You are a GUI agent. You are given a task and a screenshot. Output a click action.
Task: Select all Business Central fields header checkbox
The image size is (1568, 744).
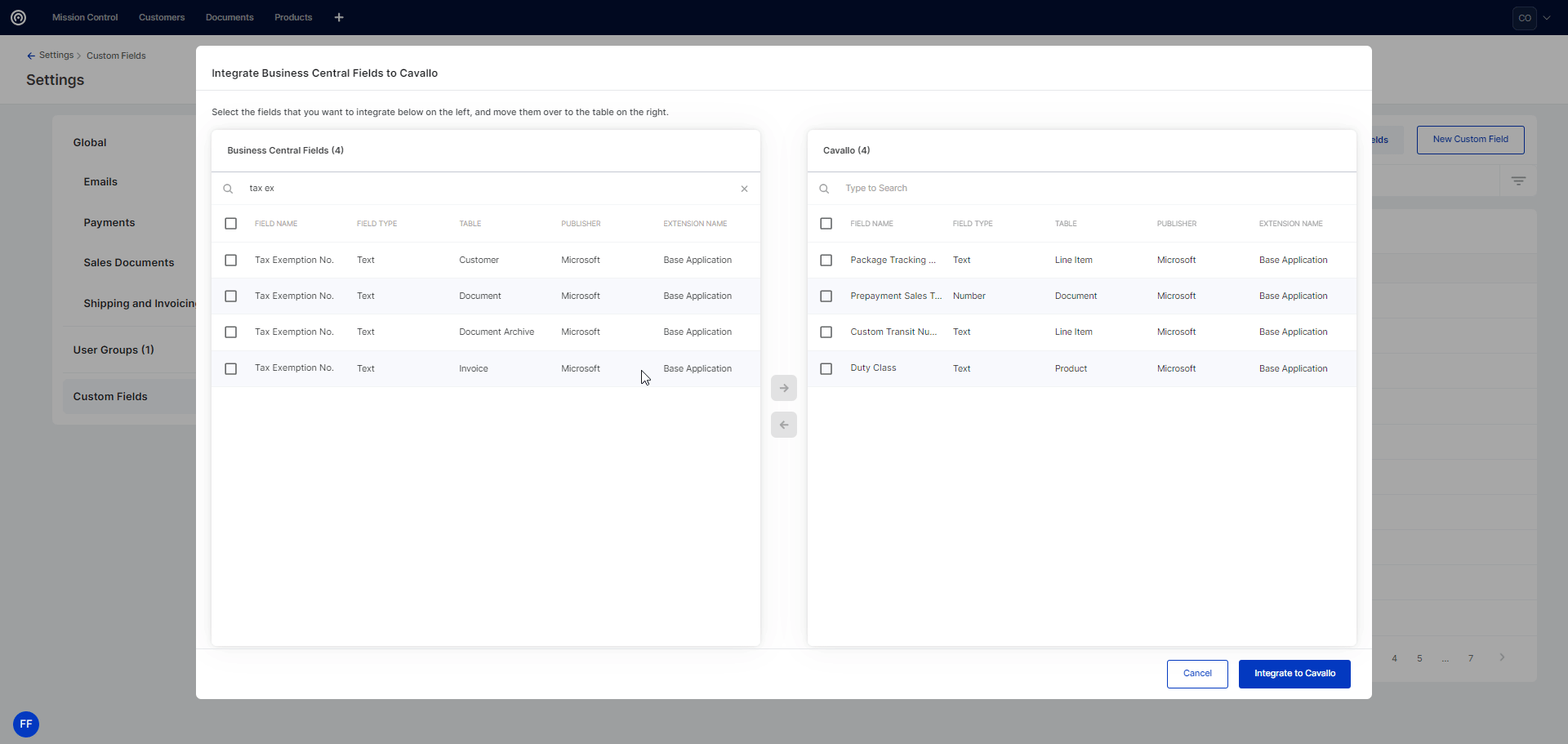point(231,224)
